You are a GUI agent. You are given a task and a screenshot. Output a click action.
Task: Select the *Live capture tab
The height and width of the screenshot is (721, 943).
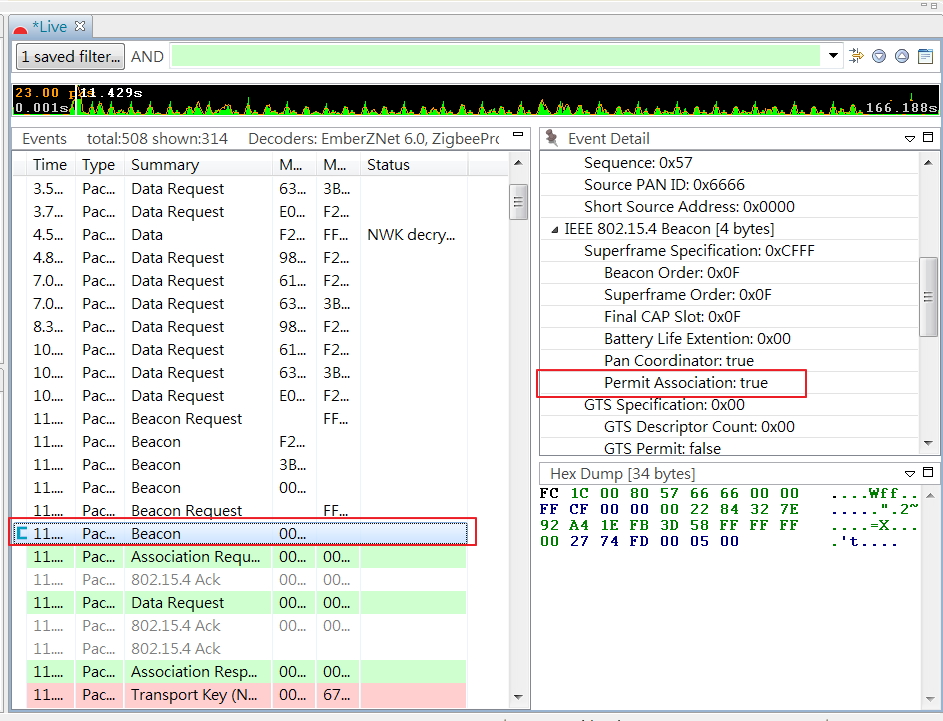point(48,26)
